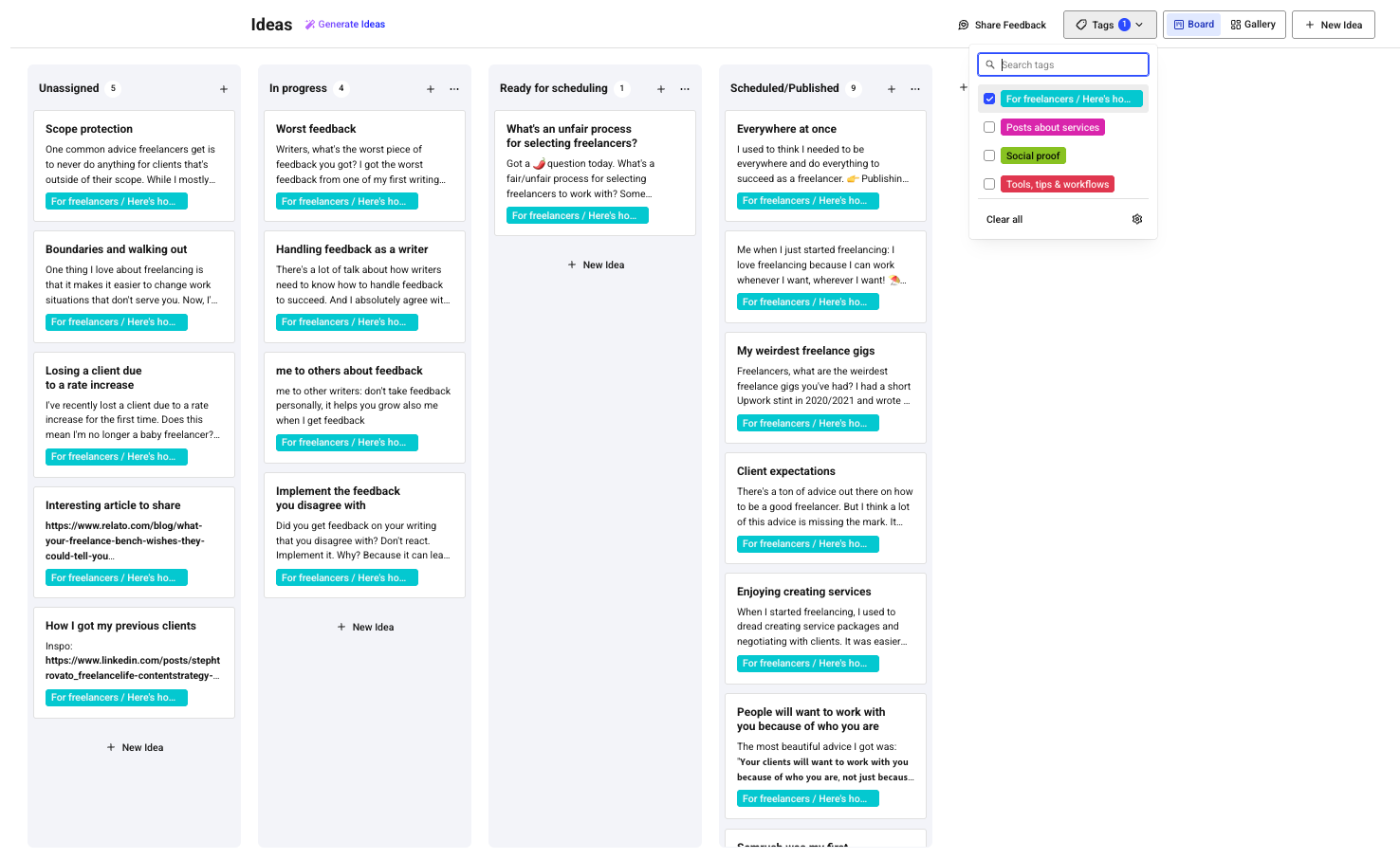
Task: Open the Scope protection card
Action: 134,166
